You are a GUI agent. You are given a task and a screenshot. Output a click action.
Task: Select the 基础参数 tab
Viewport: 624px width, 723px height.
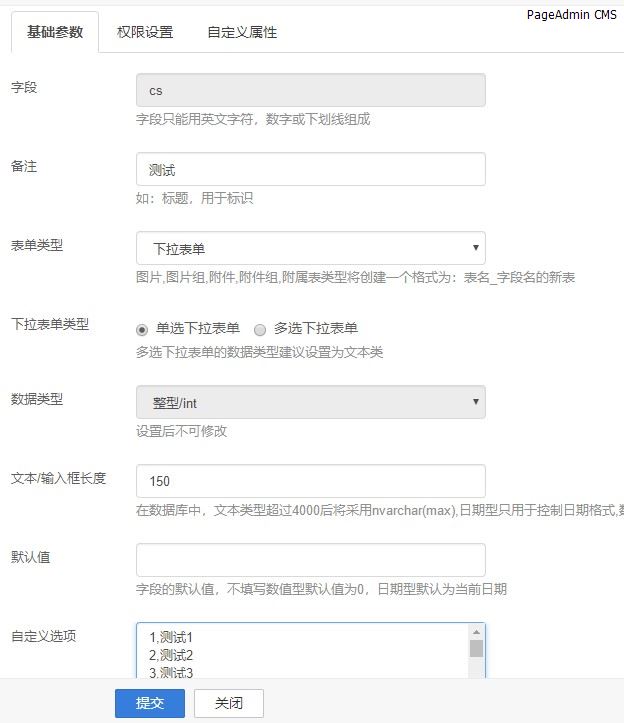point(55,32)
